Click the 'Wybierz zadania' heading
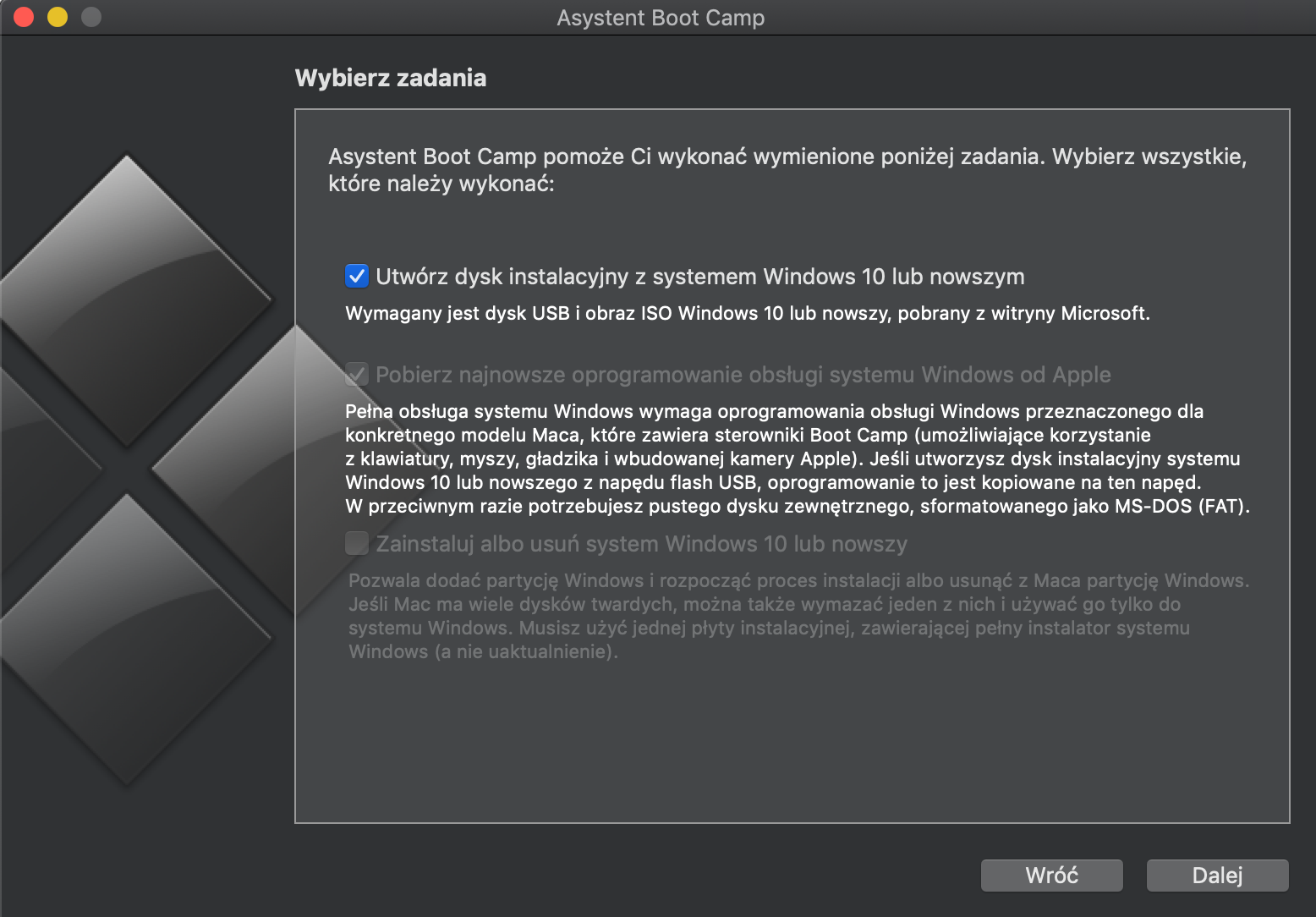 pos(391,78)
